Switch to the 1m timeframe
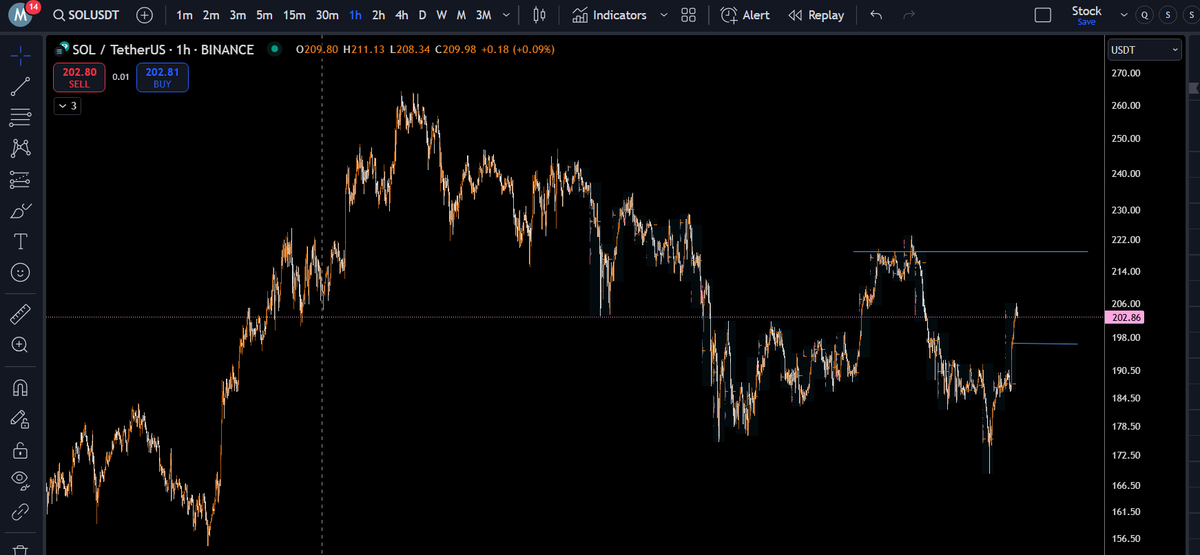Screen dimensions: 1200x555 click(x=184, y=16)
